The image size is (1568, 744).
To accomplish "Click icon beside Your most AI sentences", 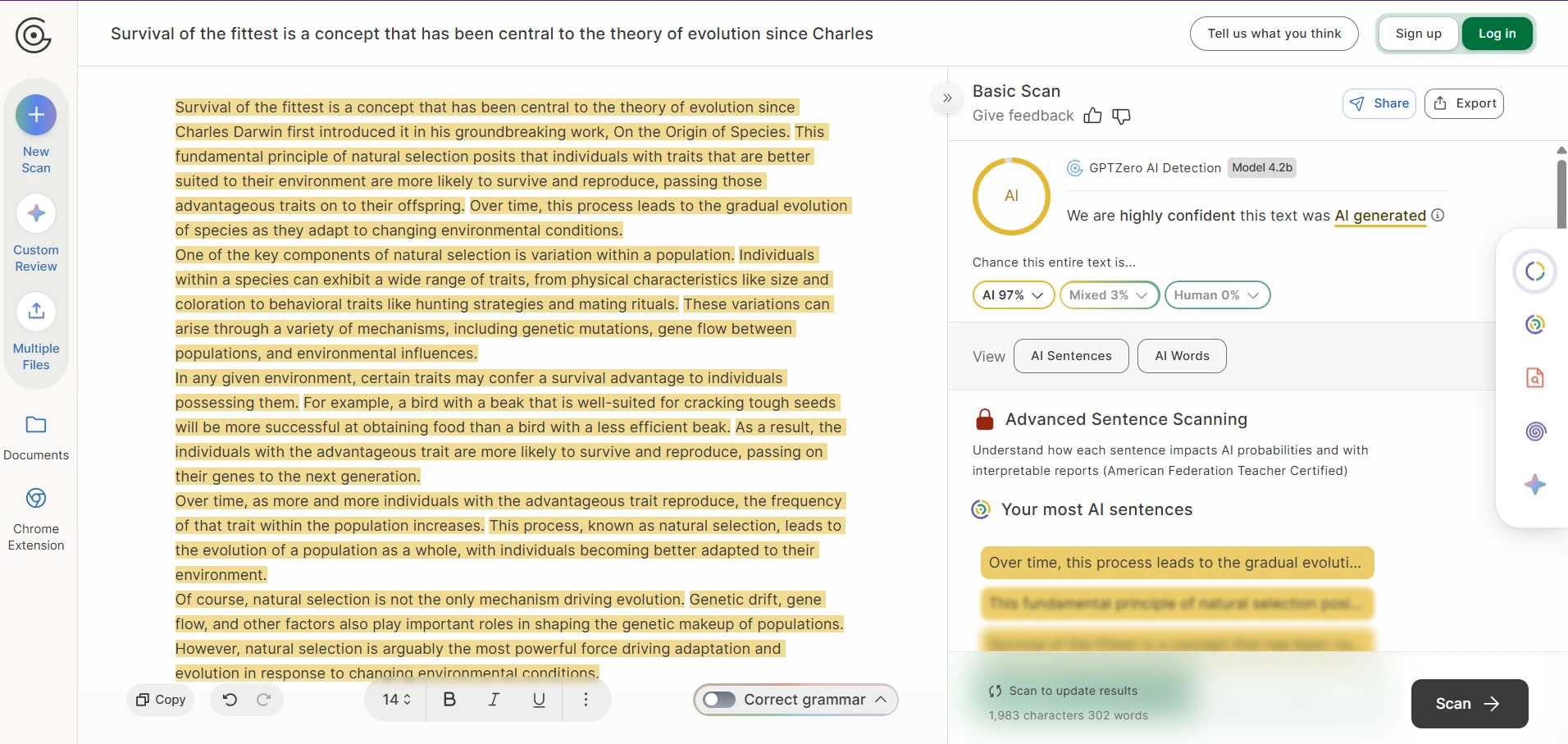I will (981, 509).
